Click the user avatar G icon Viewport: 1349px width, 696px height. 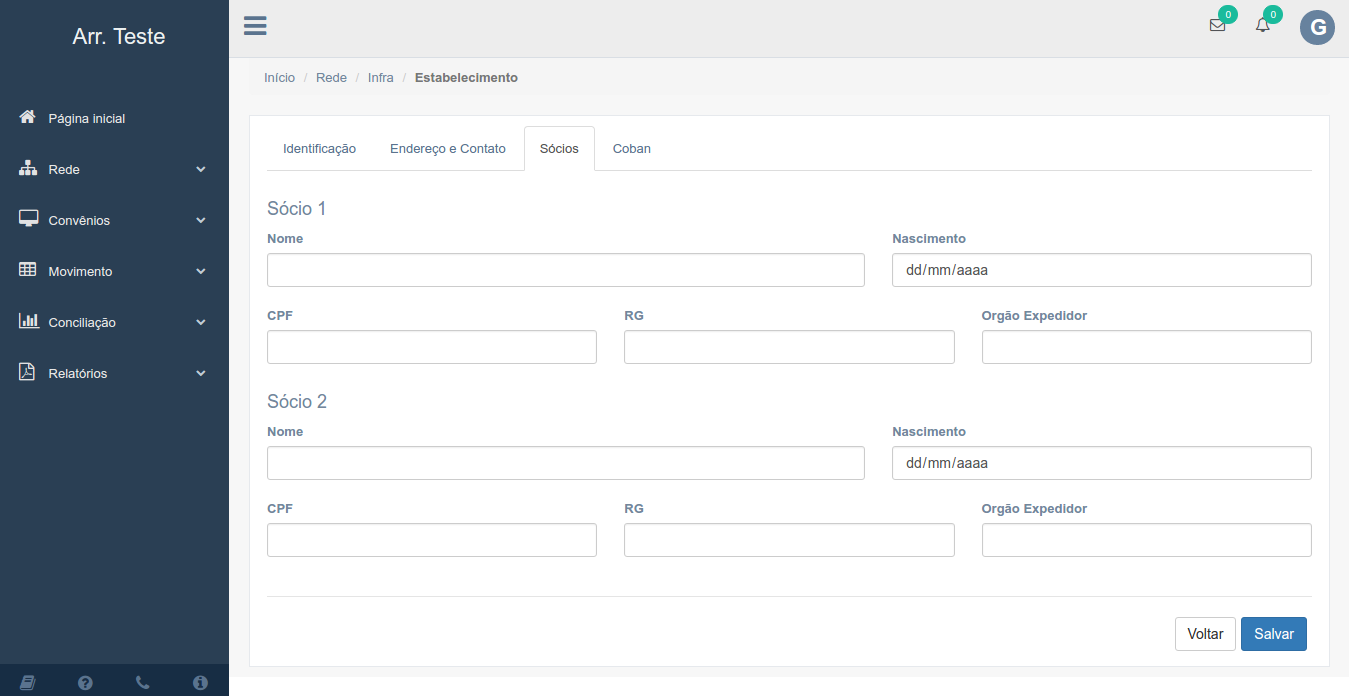pyautogui.click(x=1317, y=27)
